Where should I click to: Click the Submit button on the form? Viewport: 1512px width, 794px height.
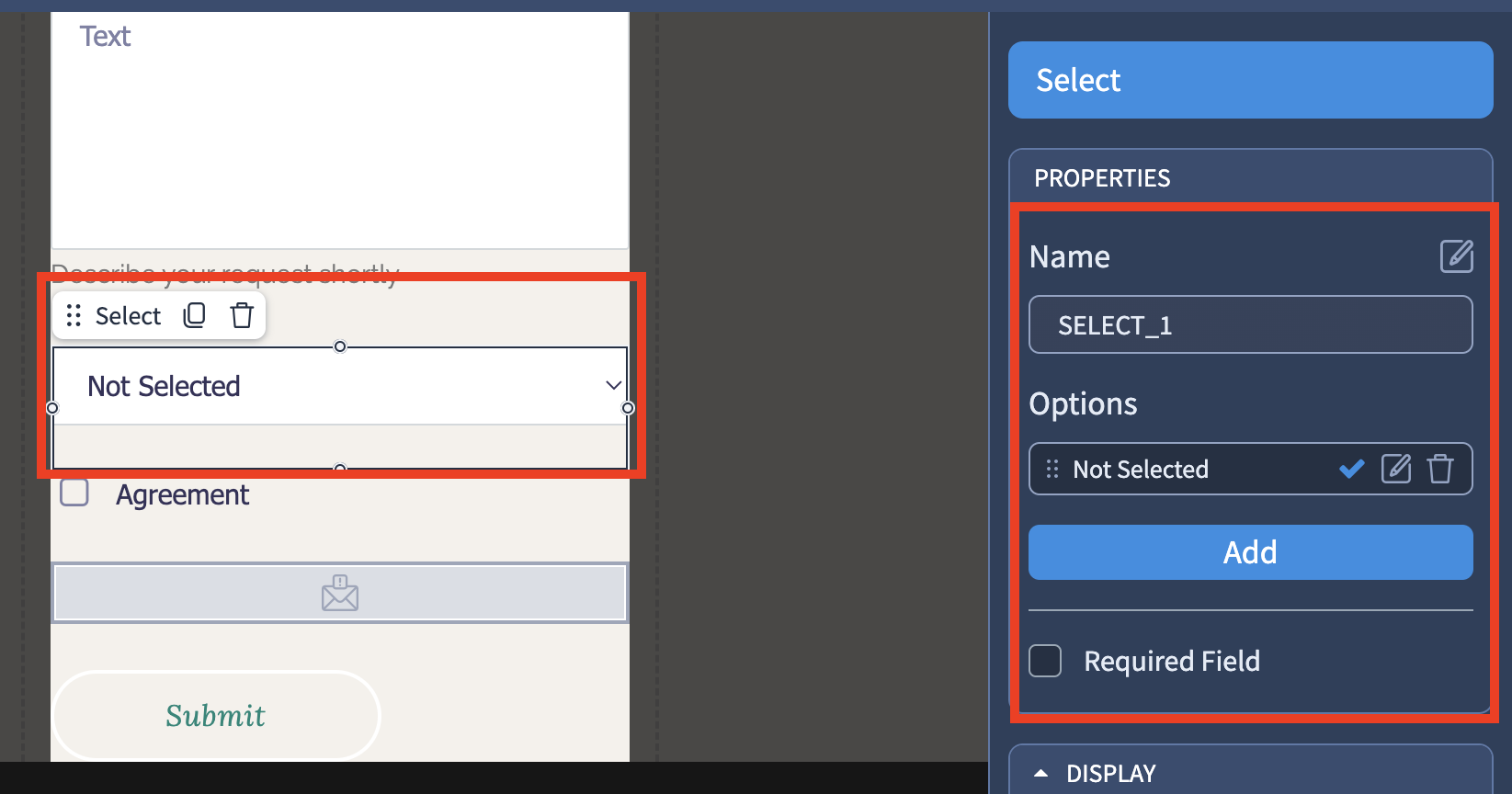point(216,715)
